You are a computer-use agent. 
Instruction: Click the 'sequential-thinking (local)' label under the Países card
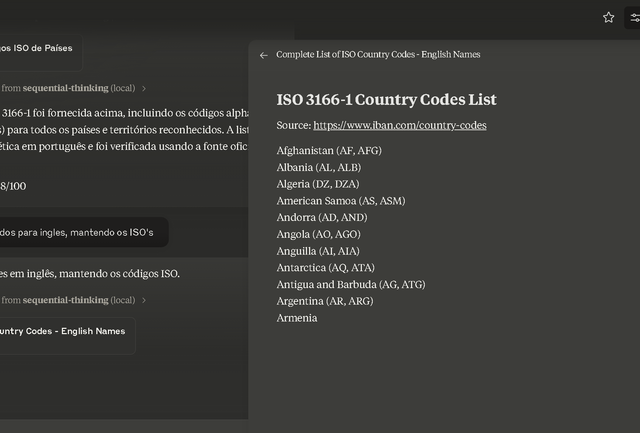(79, 88)
